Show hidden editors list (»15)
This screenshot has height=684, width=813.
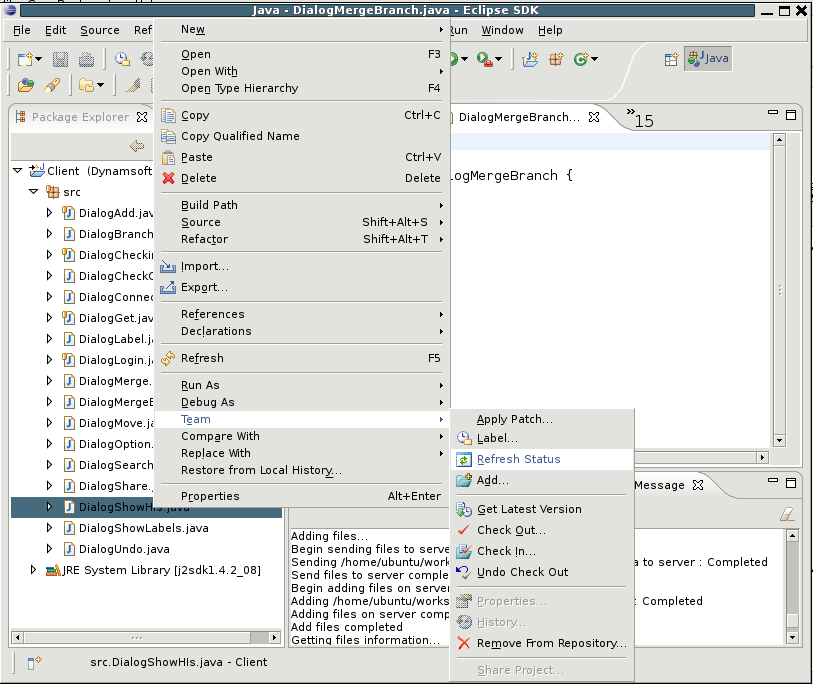pos(639,119)
